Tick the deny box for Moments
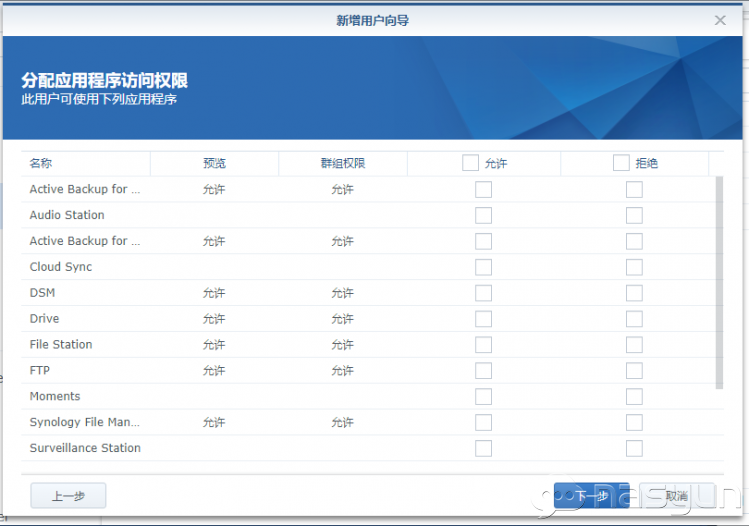 click(634, 397)
